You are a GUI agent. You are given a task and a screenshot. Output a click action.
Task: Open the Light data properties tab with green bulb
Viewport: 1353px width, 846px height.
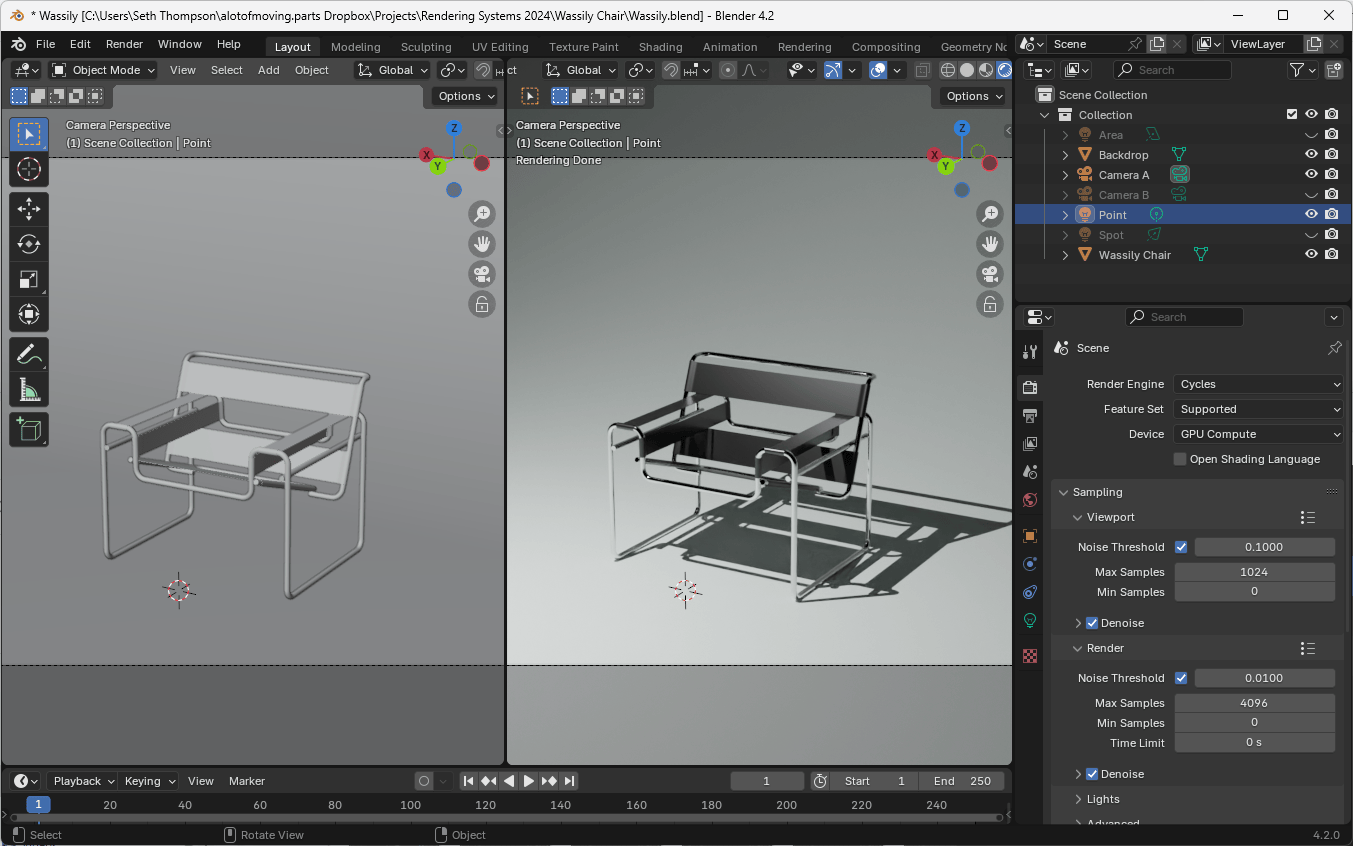(1030, 620)
